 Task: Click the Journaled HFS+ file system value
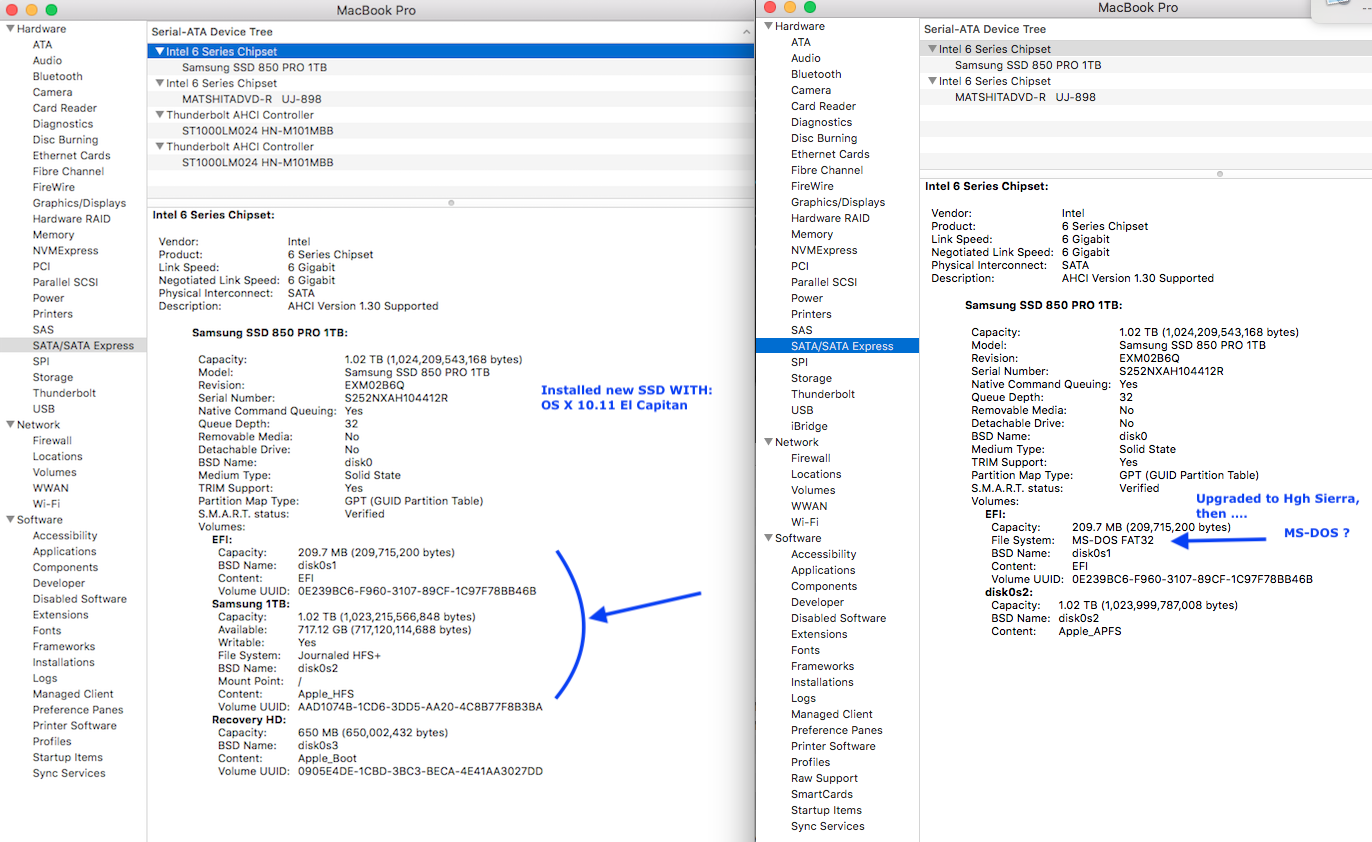click(339, 656)
